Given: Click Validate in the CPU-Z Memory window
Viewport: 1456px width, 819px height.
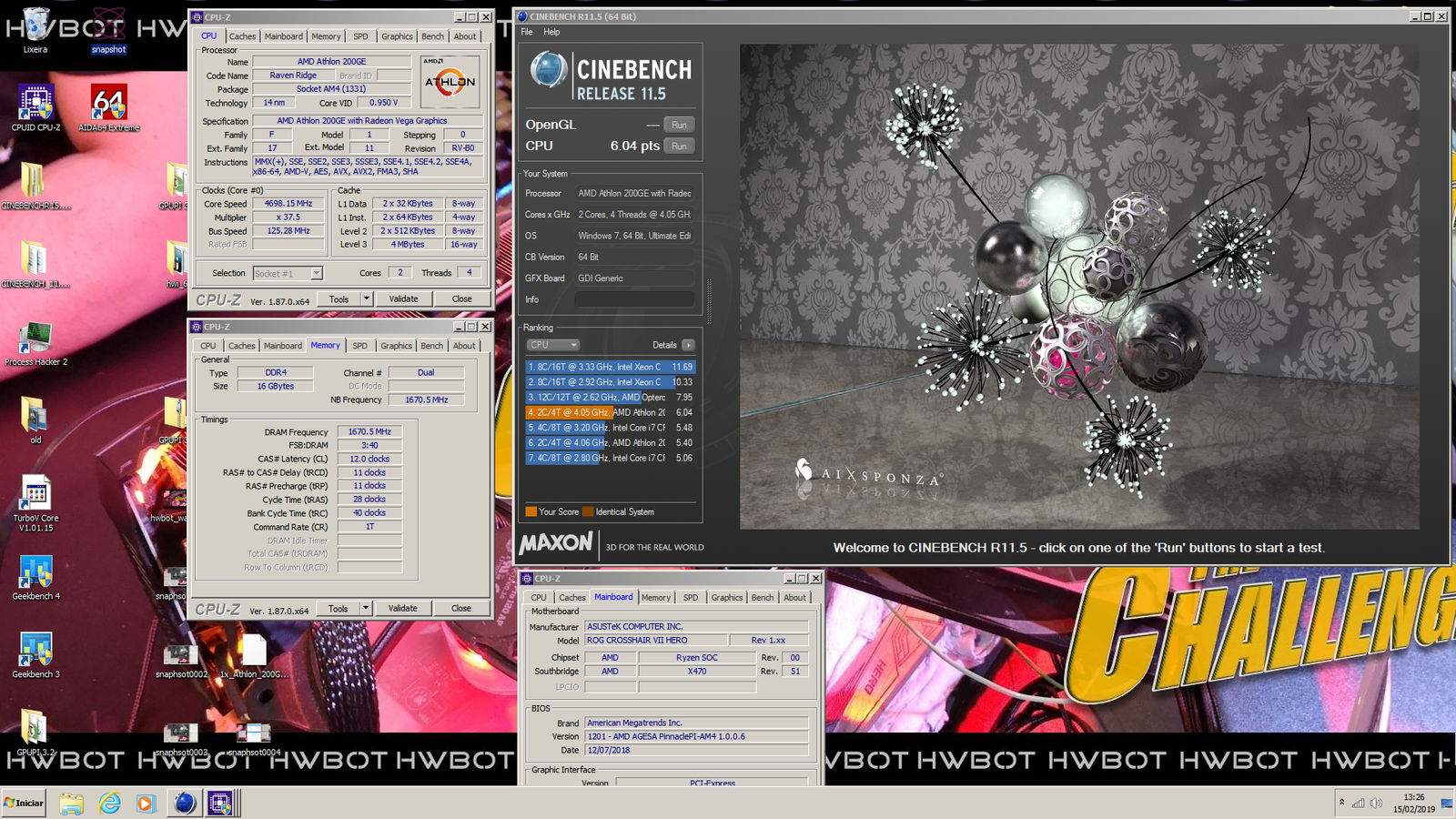Looking at the screenshot, I should click(403, 608).
